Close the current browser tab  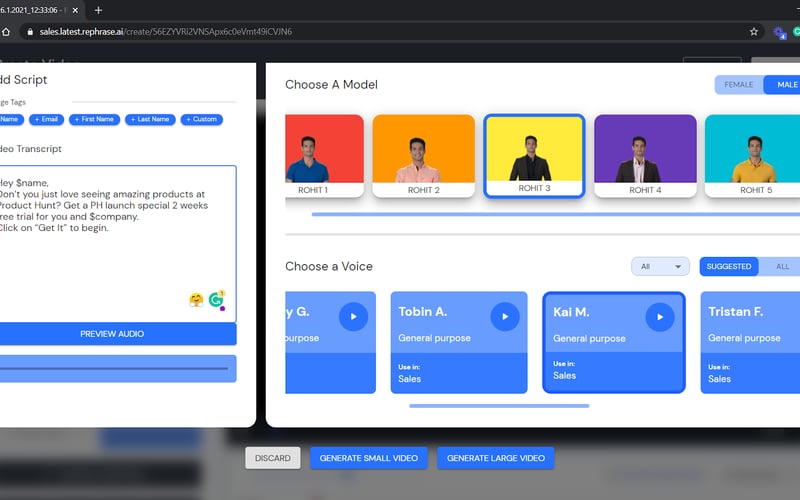point(75,10)
